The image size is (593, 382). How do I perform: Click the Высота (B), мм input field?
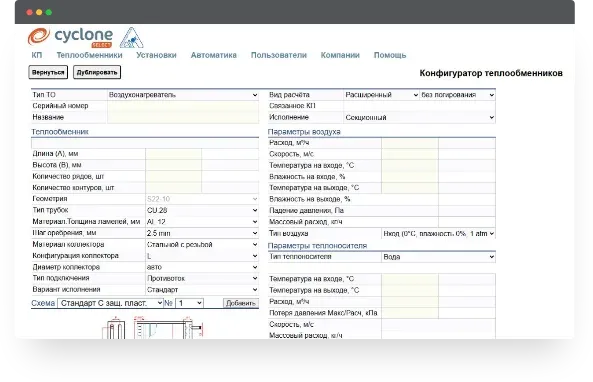[174, 165]
